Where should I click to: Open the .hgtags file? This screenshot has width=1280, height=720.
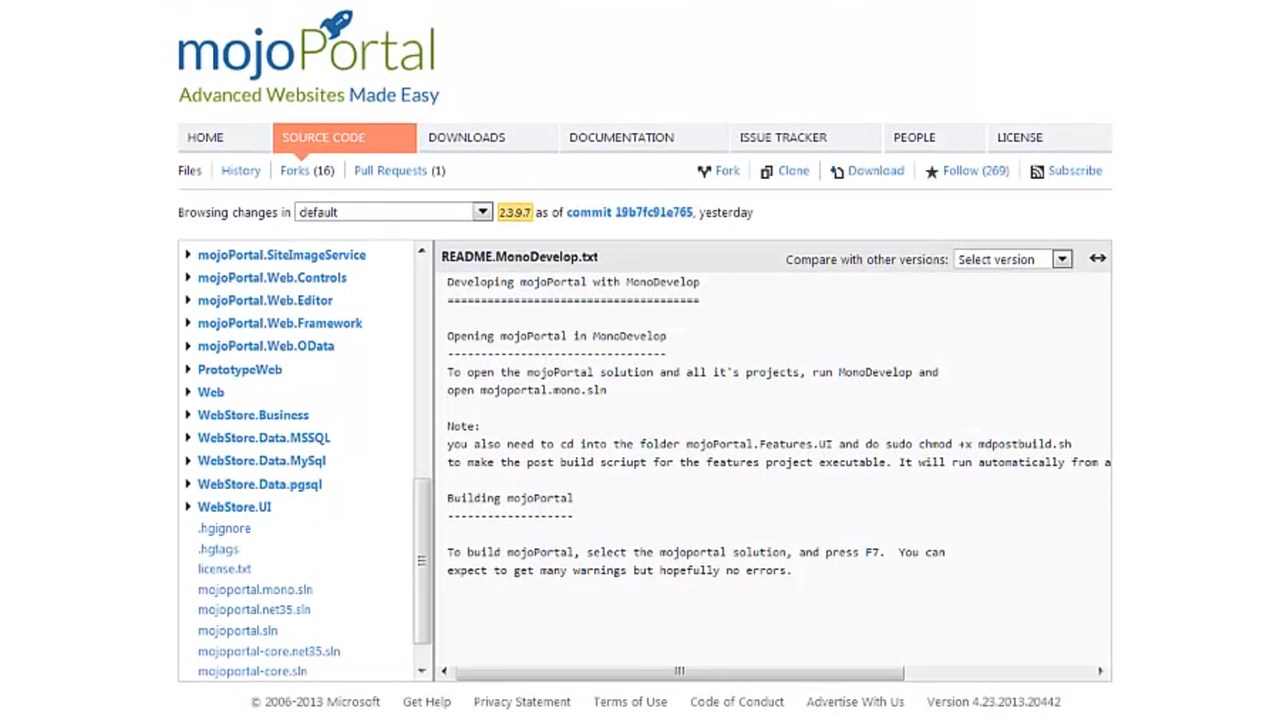coord(218,549)
